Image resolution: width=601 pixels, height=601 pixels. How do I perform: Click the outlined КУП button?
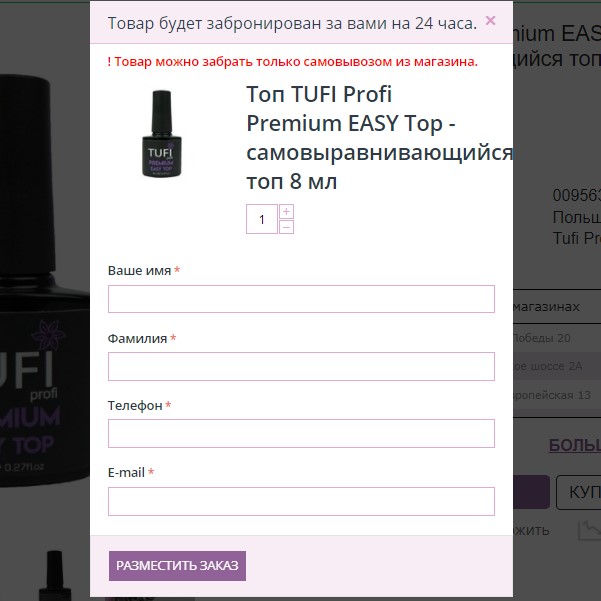tap(578, 492)
